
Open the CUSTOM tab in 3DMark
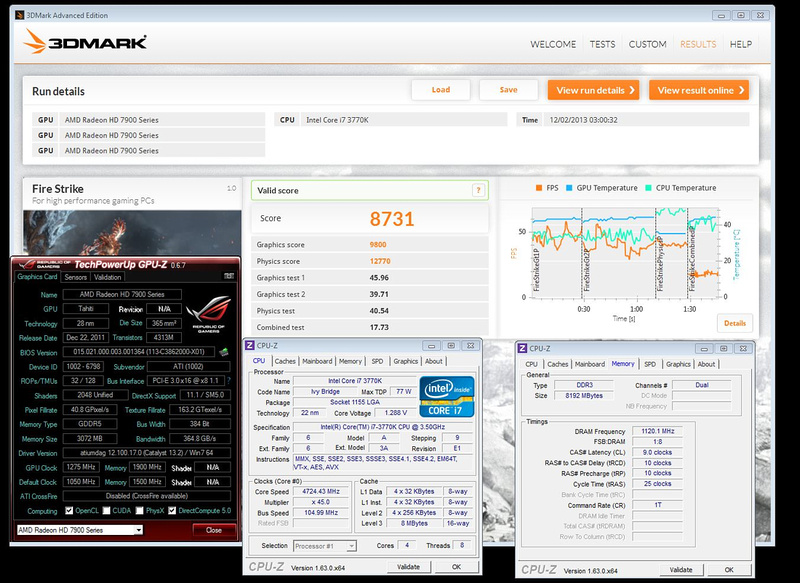tap(647, 44)
